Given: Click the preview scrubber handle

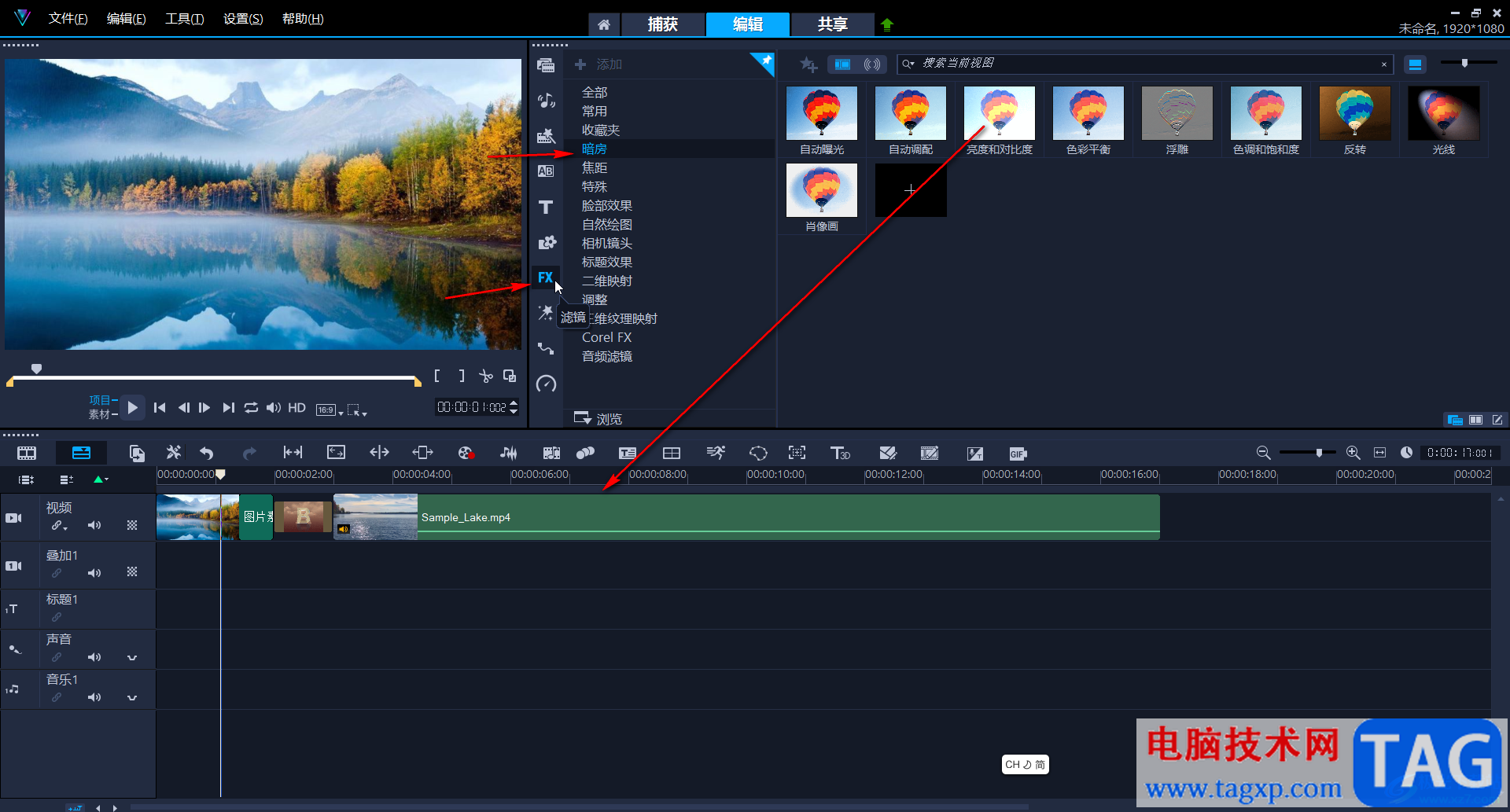Looking at the screenshot, I should 36,368.
